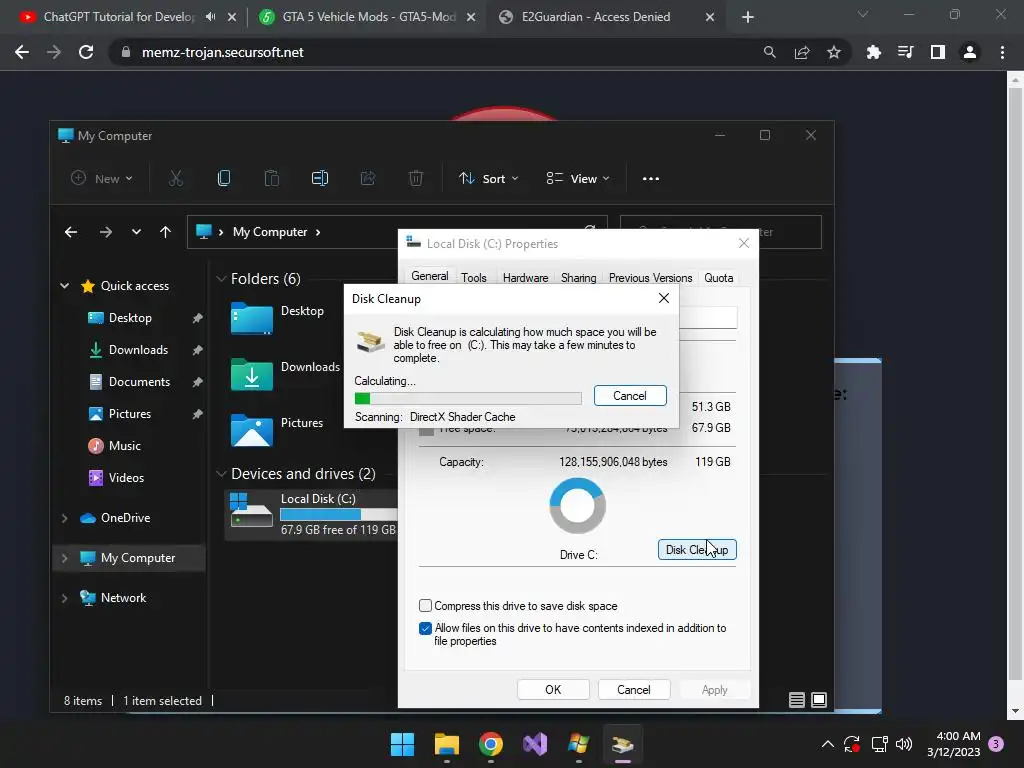Viewport: 1024px width, 768px height.
Task: Open the View dropdown
Action: pyautogui.click(x=578, y=178)
